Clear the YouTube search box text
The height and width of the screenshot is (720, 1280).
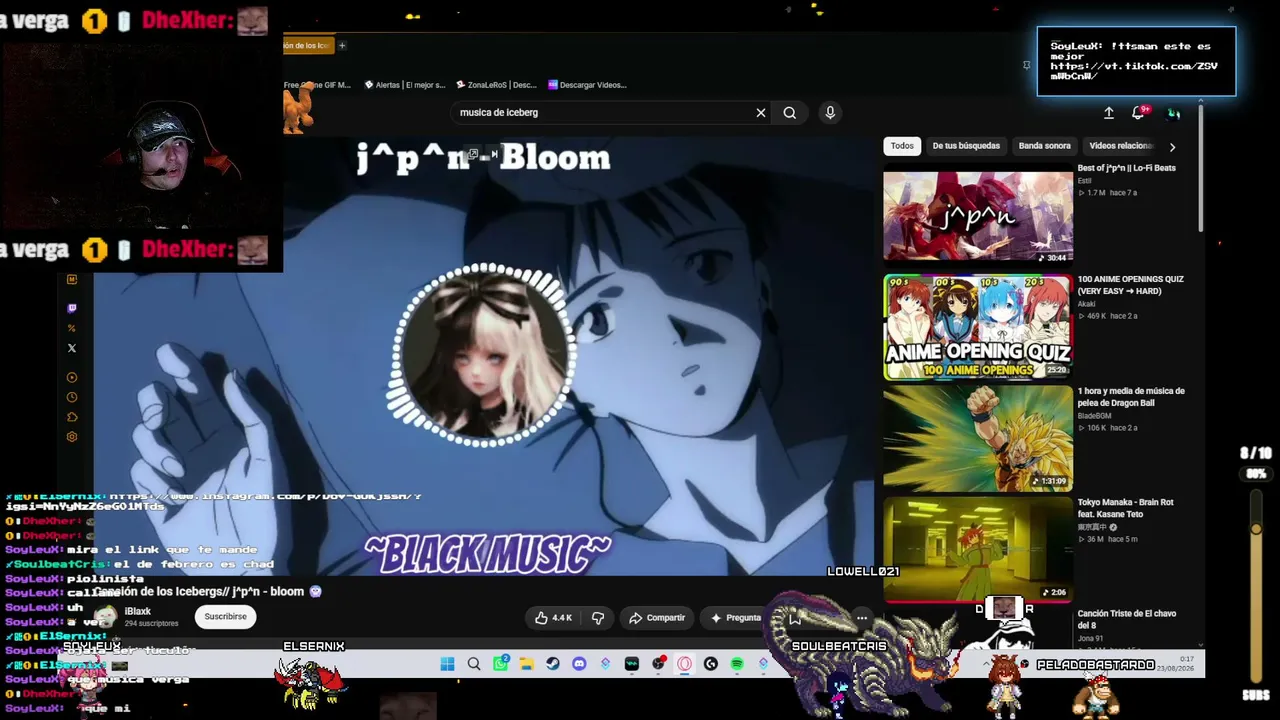point(761,113)
